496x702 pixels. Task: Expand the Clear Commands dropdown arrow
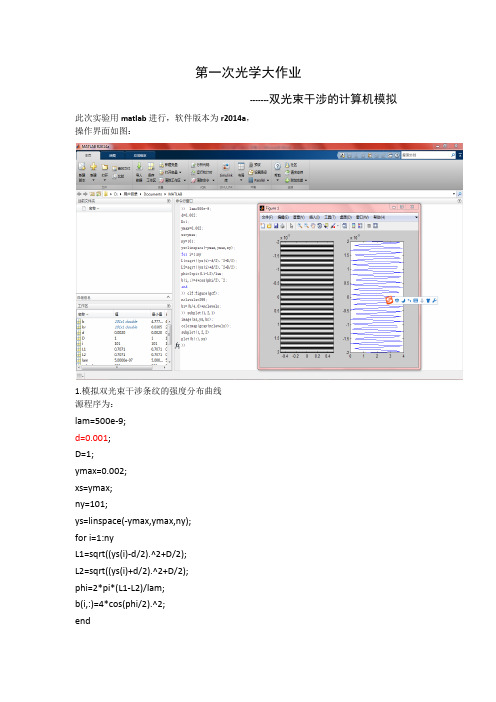pos(213,180)
